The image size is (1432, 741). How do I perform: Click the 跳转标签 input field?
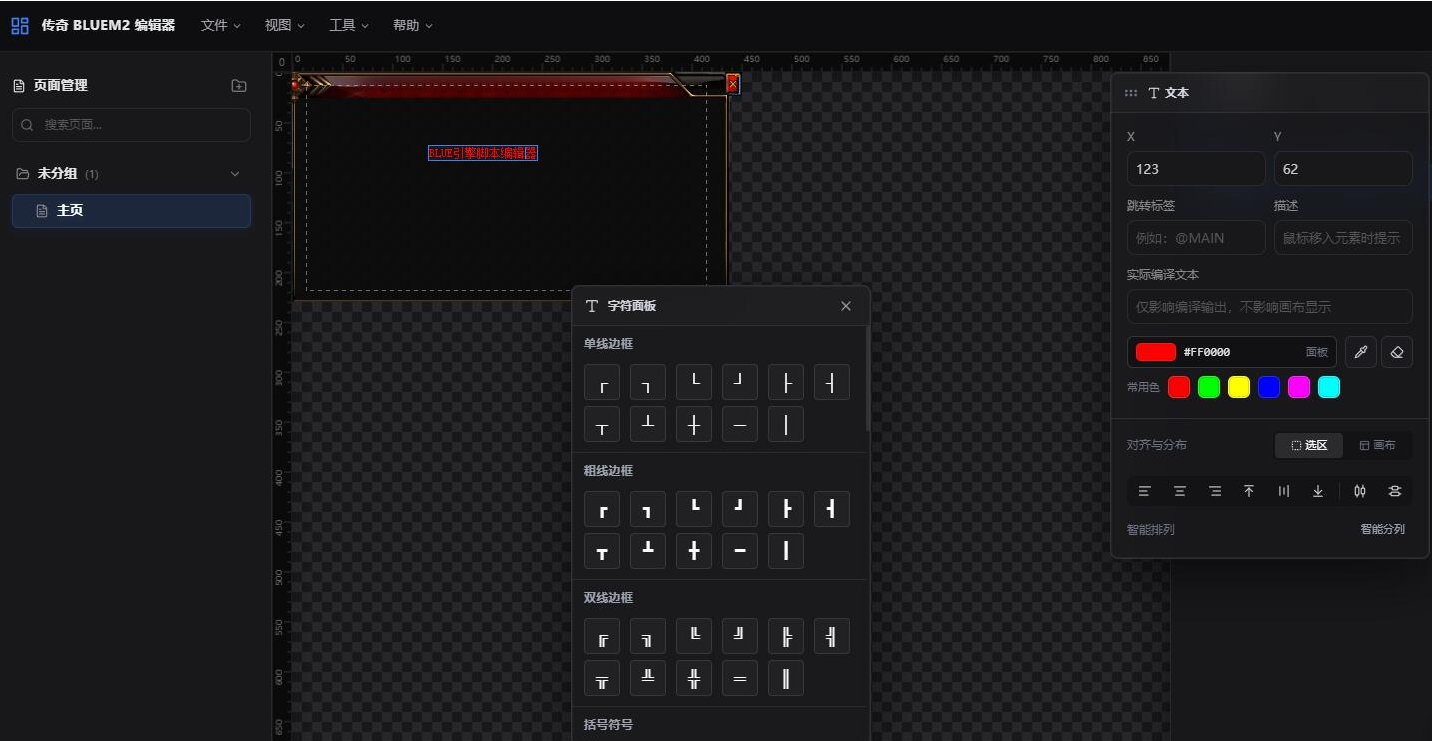tap(1196, 238)
